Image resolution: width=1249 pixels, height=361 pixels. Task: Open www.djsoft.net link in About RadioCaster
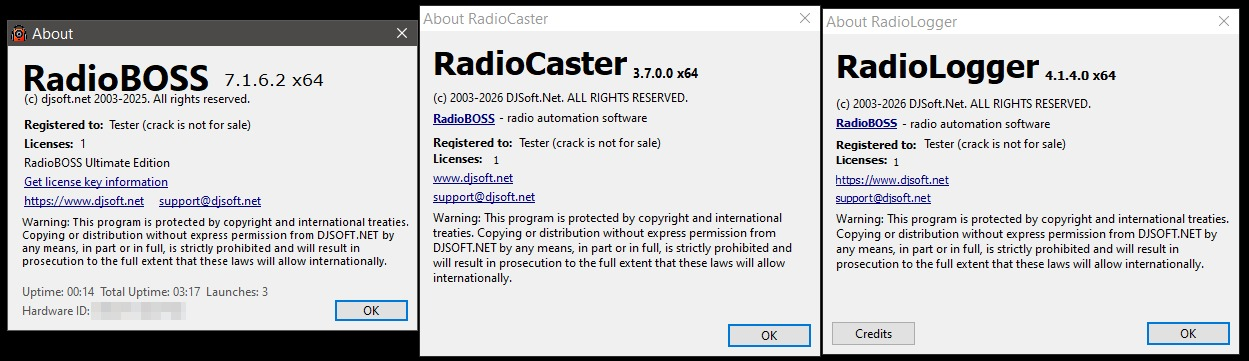pos(473,178)
